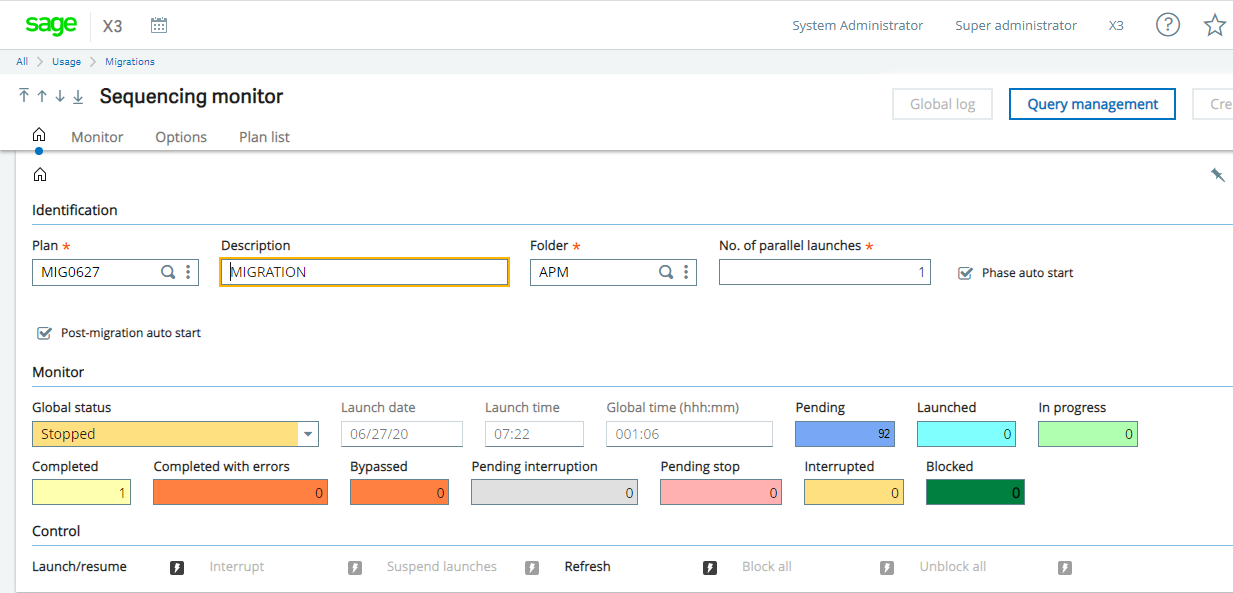The width and height of the screenshot is (1233, 593).
Task: Click the blue Pending count box
Action: click(845, 434)
